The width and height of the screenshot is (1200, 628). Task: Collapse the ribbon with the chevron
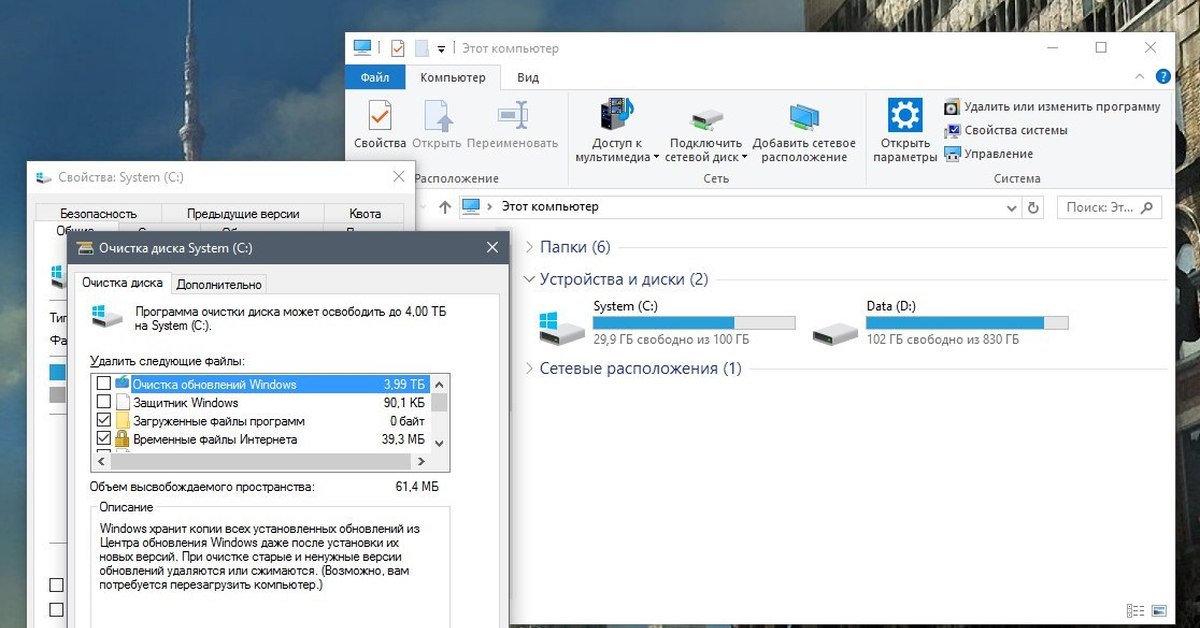point(1141,77)
